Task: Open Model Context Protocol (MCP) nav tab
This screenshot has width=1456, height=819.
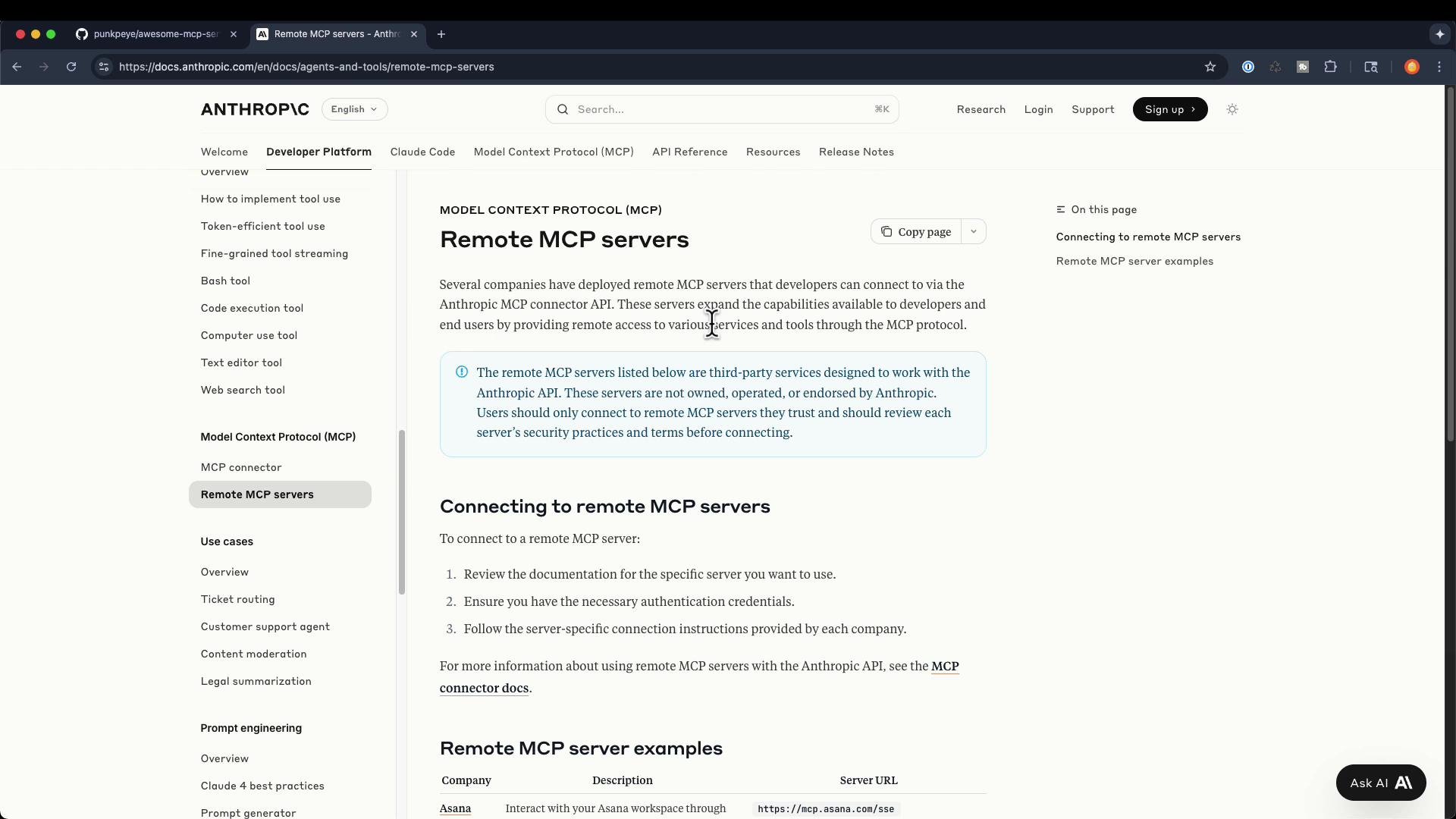Action: (554, 152)
